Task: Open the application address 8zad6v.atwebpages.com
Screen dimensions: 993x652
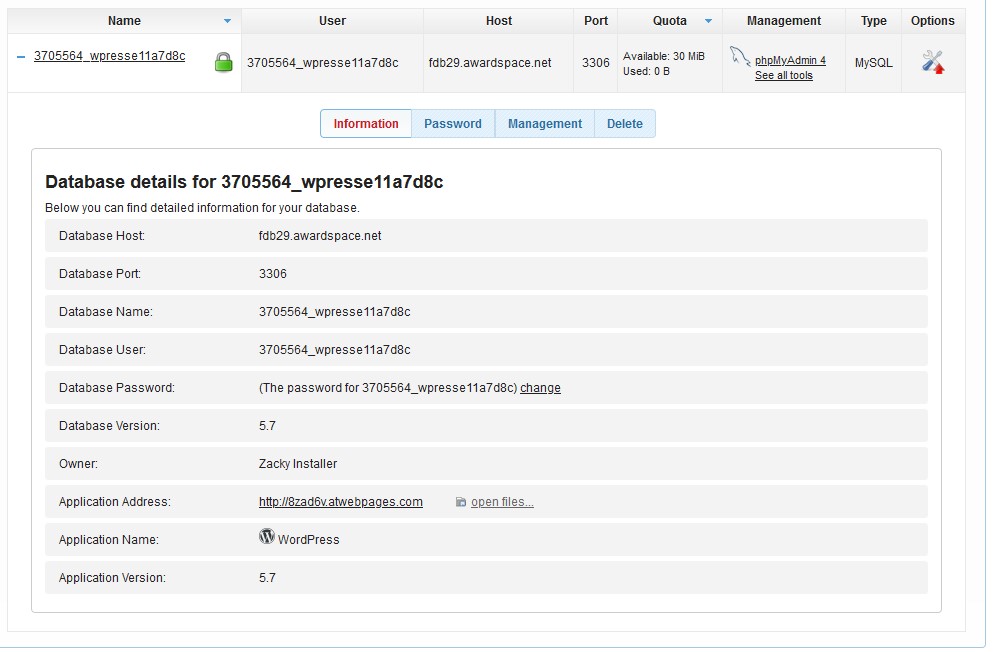Action: pos(341,501)
